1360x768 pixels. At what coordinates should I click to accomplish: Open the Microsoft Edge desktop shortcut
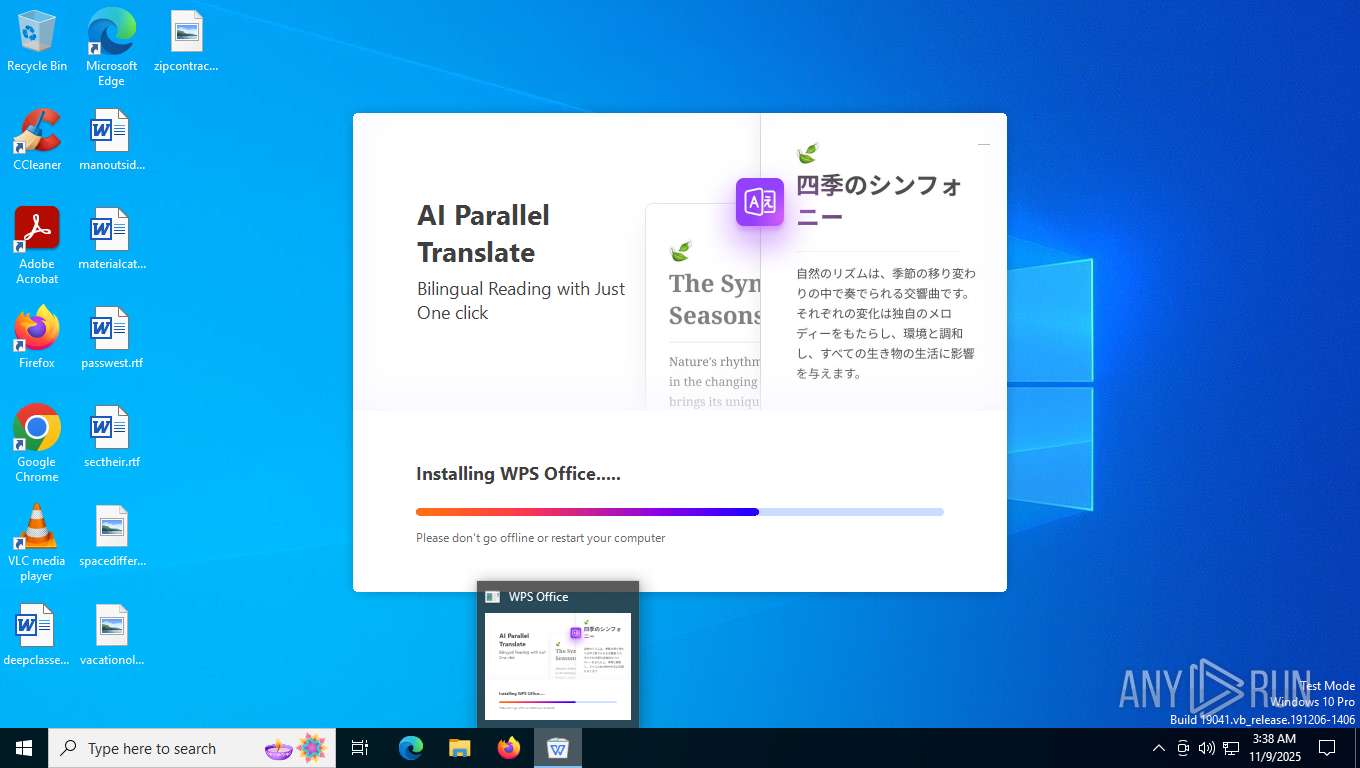111,47
